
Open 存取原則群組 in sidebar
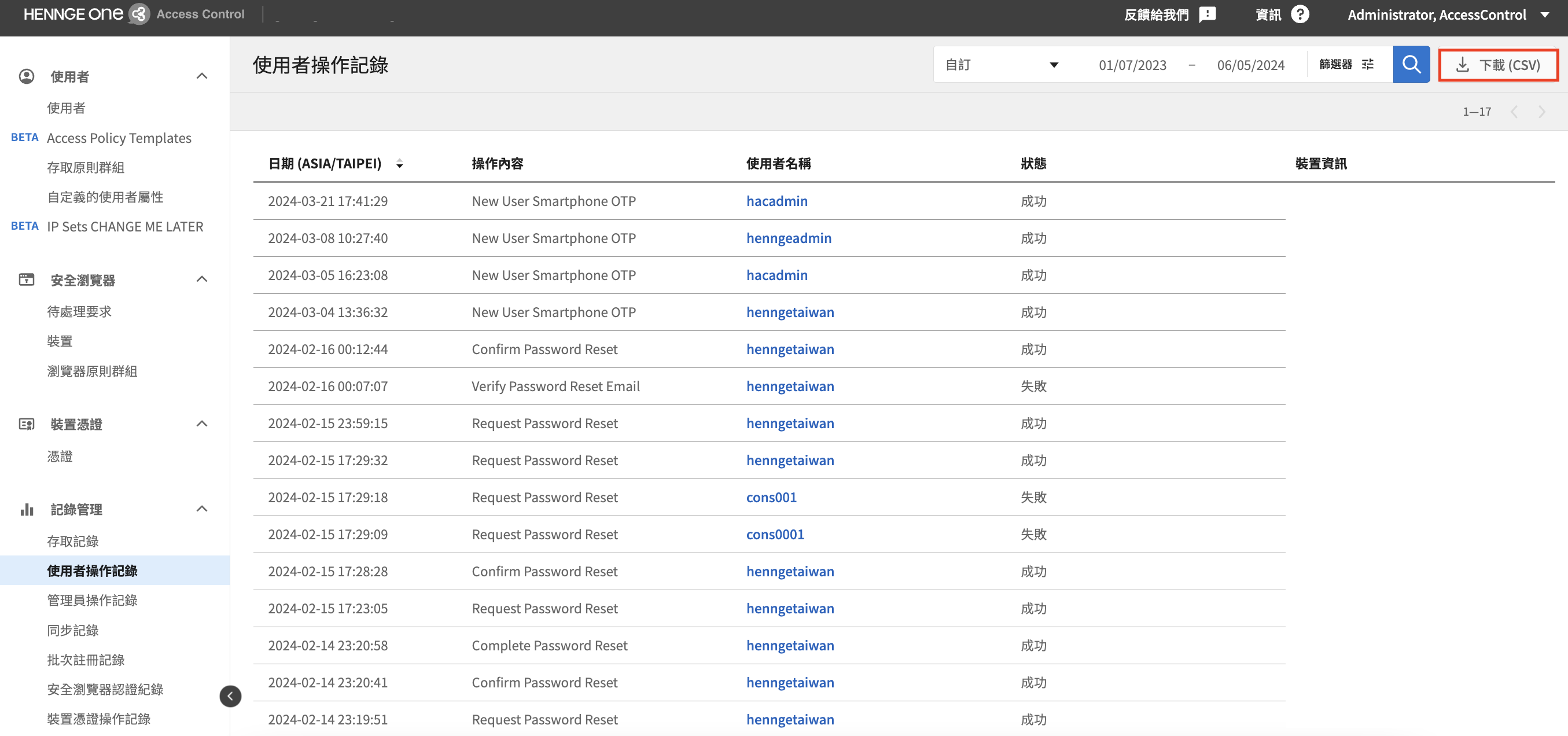pos(86,167)
